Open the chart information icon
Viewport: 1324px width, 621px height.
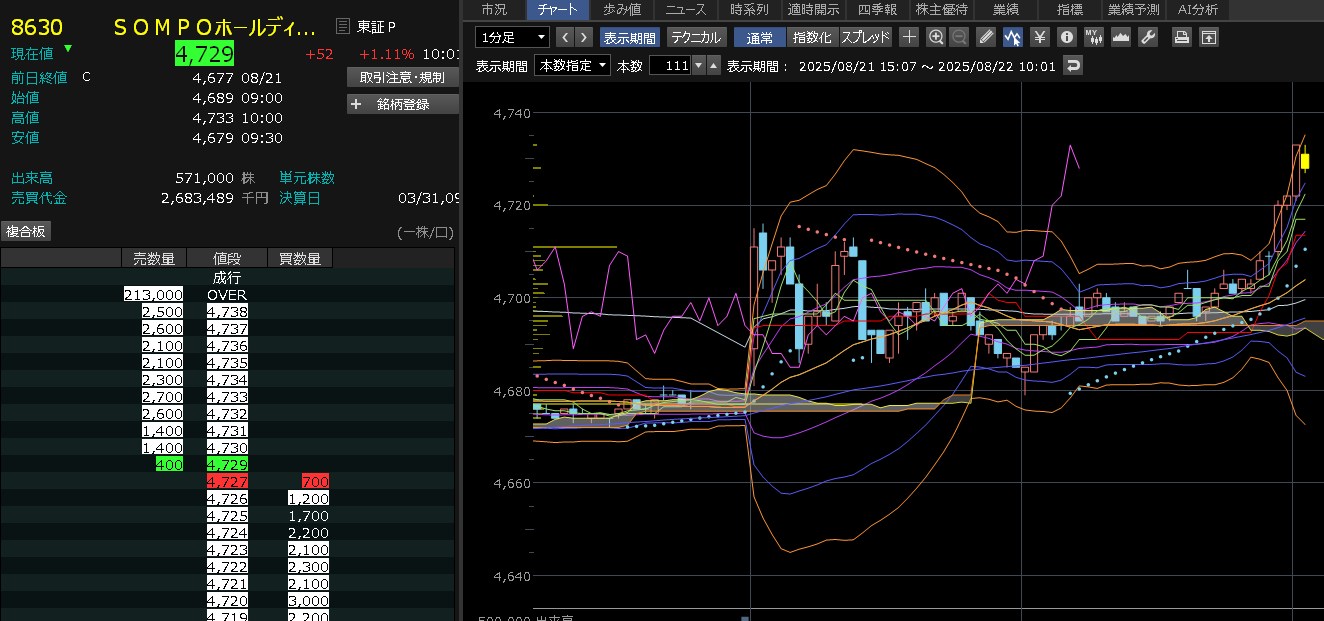pyautogui.click(x=1066, y=38)
